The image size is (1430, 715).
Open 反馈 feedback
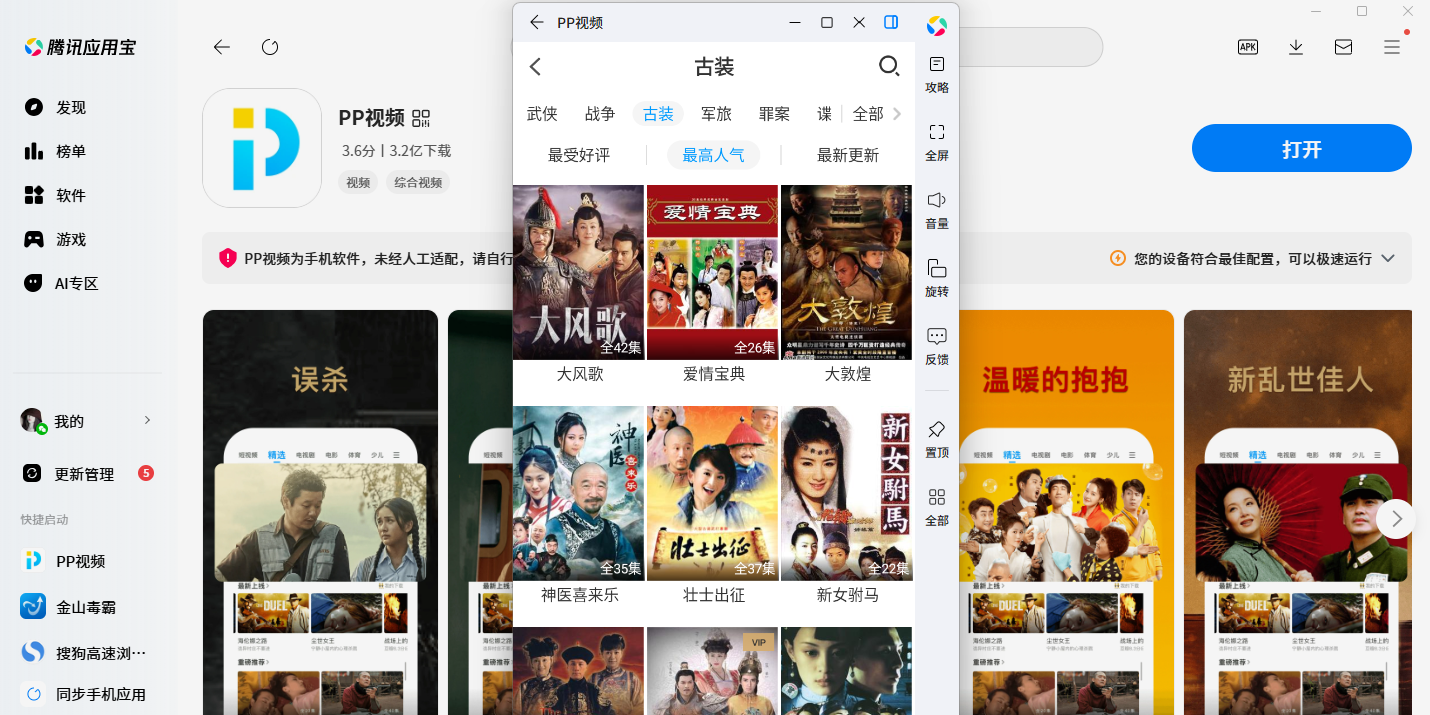pyautogui.click(x=937, y=347)
